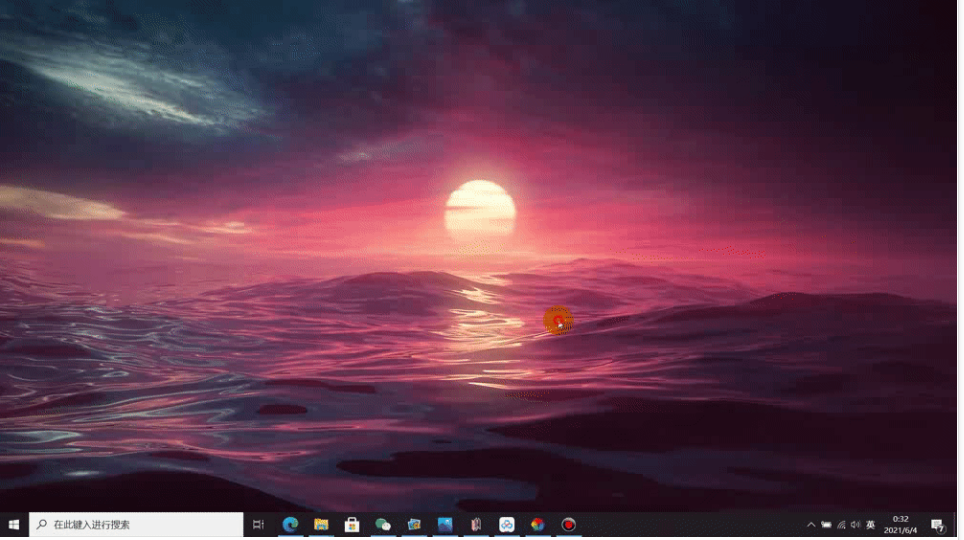Click the taskbar icon right of WeChat
The image size is (964, 540).
pos(414,525)
